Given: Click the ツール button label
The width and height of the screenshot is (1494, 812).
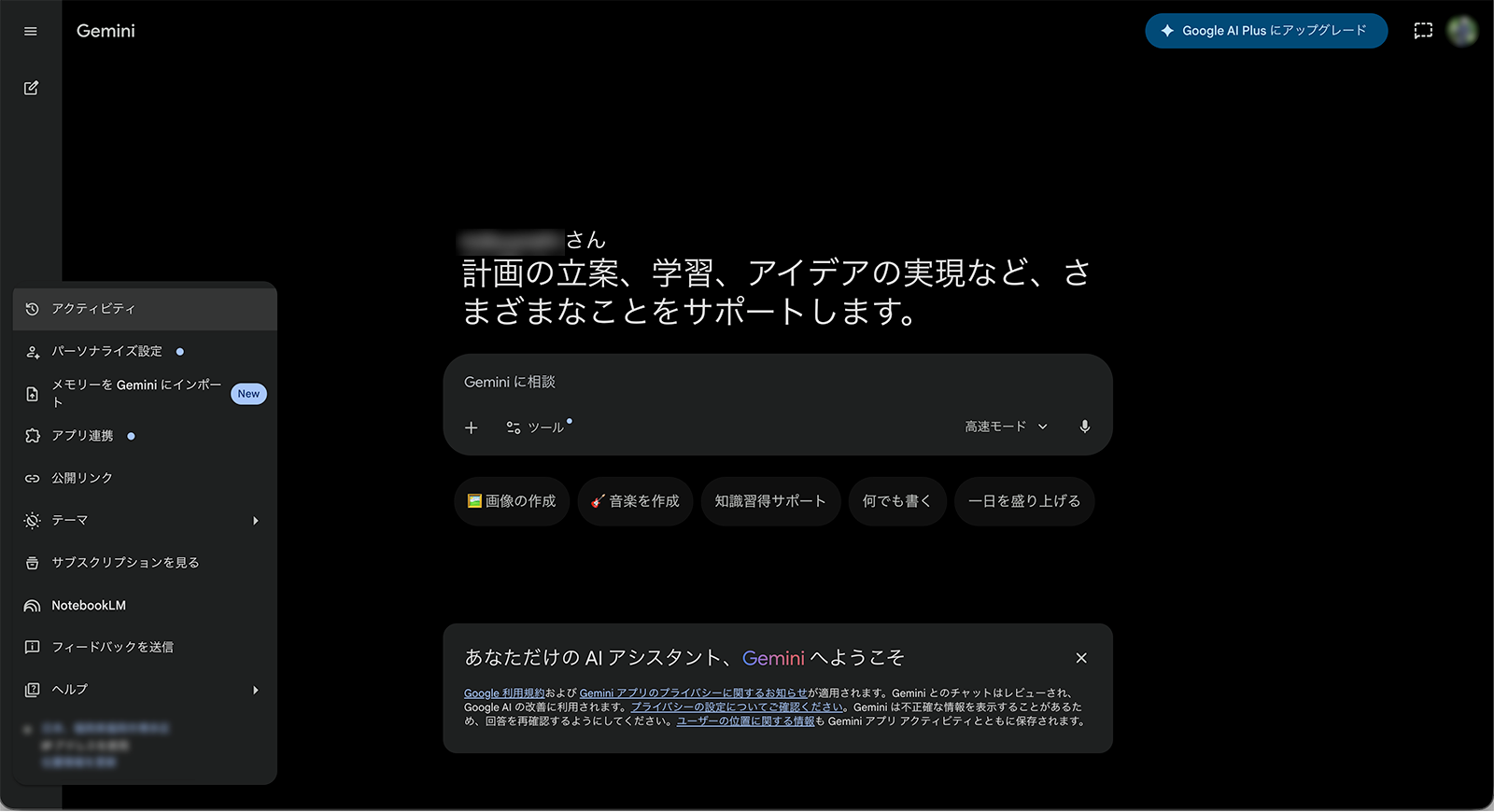Looking at the screenshot, I should (x=546, y=427).
